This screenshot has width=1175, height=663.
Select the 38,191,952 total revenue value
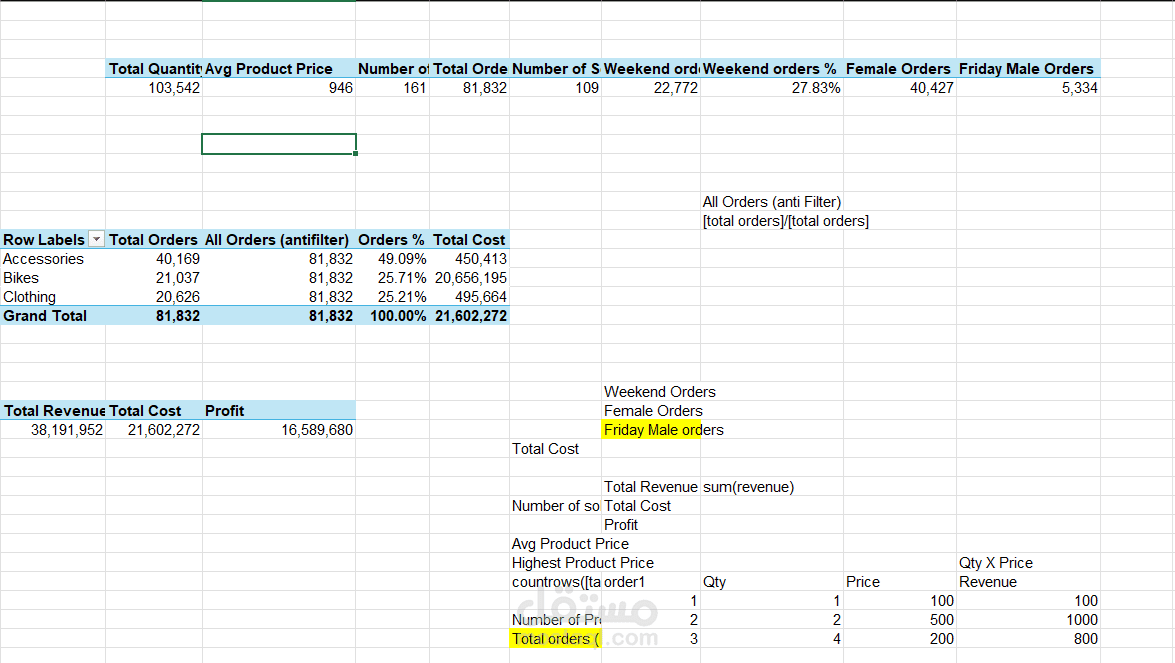point(52,430)
